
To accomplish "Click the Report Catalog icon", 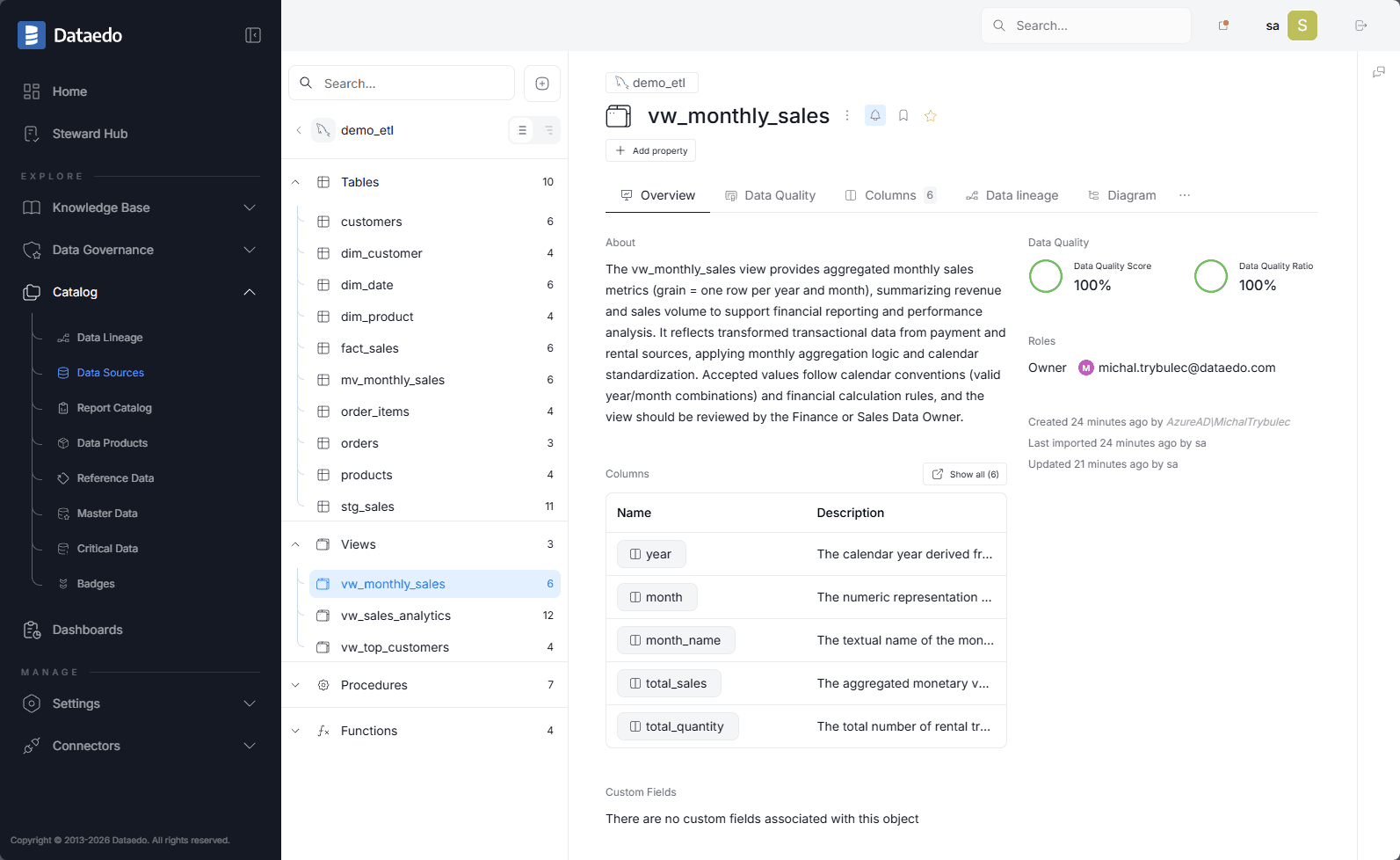I will pos(63,408).
